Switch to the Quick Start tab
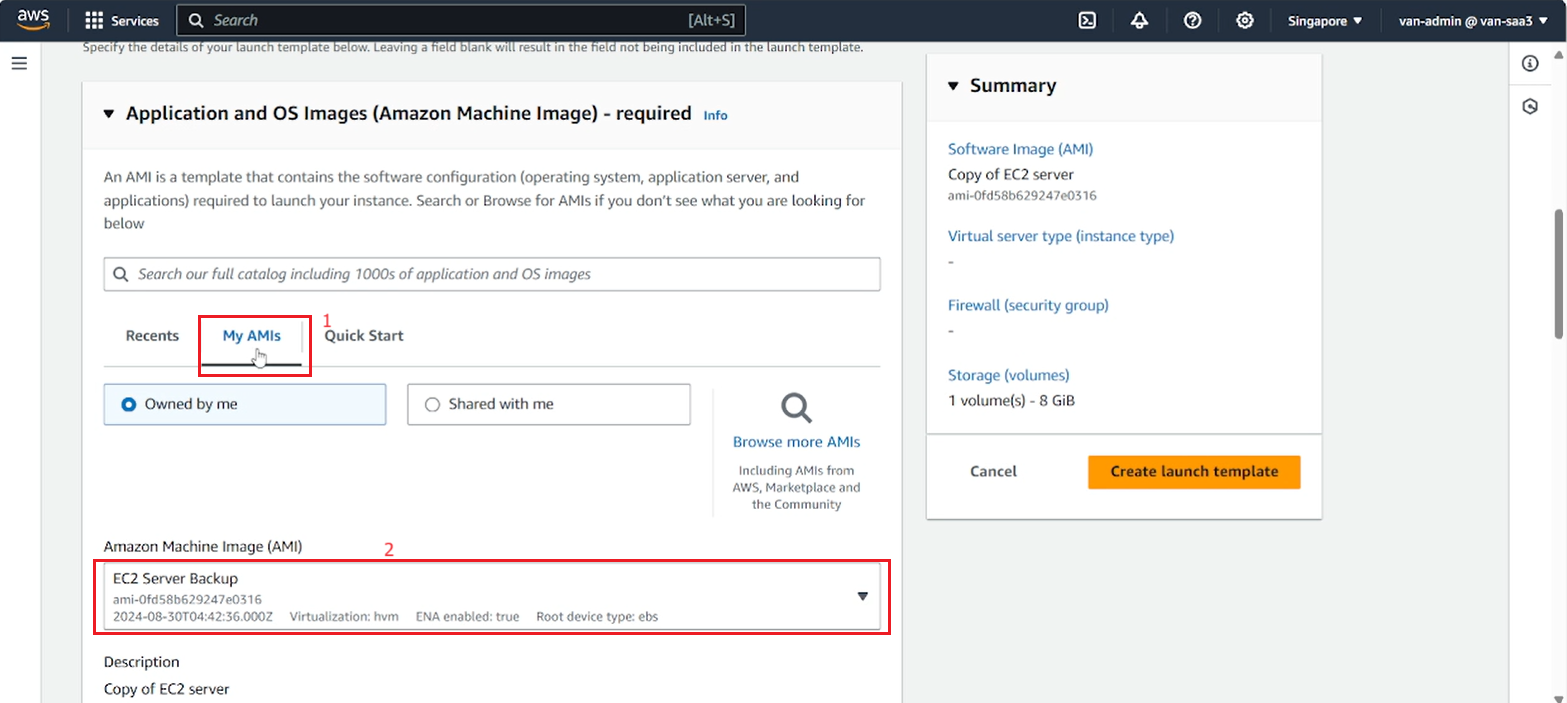The image size is (1567, 703). point(364,336)
